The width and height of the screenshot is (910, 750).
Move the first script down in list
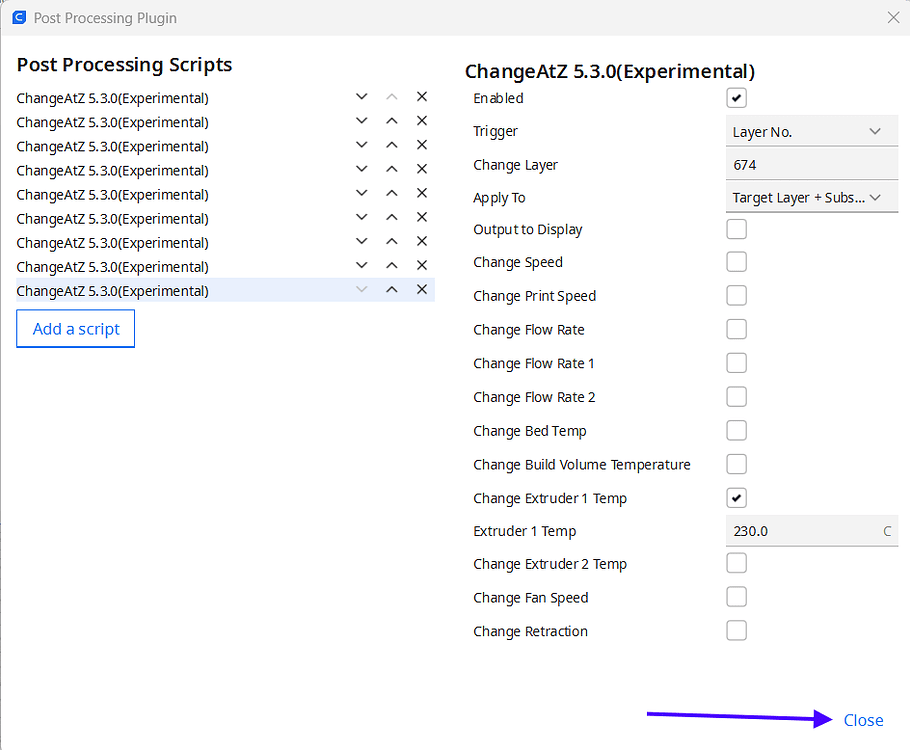click(362, 97)
